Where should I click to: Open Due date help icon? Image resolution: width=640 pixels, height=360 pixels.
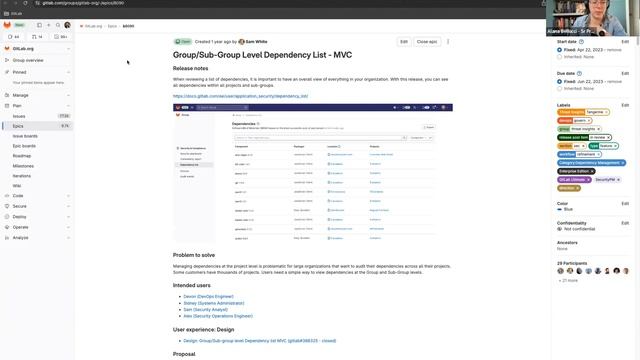579,73
